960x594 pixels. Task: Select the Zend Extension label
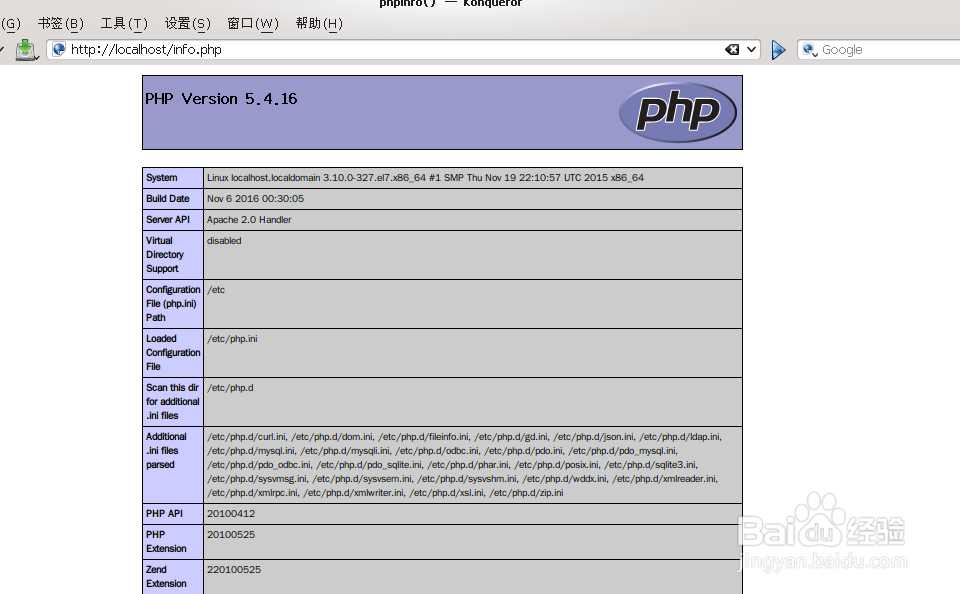coord(166,577)
